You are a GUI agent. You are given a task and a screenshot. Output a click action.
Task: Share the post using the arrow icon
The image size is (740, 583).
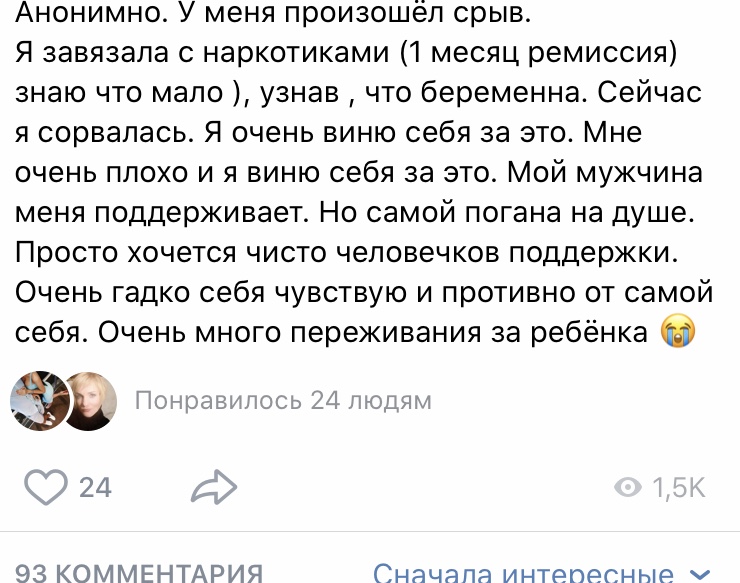click(x=212, y=487)
